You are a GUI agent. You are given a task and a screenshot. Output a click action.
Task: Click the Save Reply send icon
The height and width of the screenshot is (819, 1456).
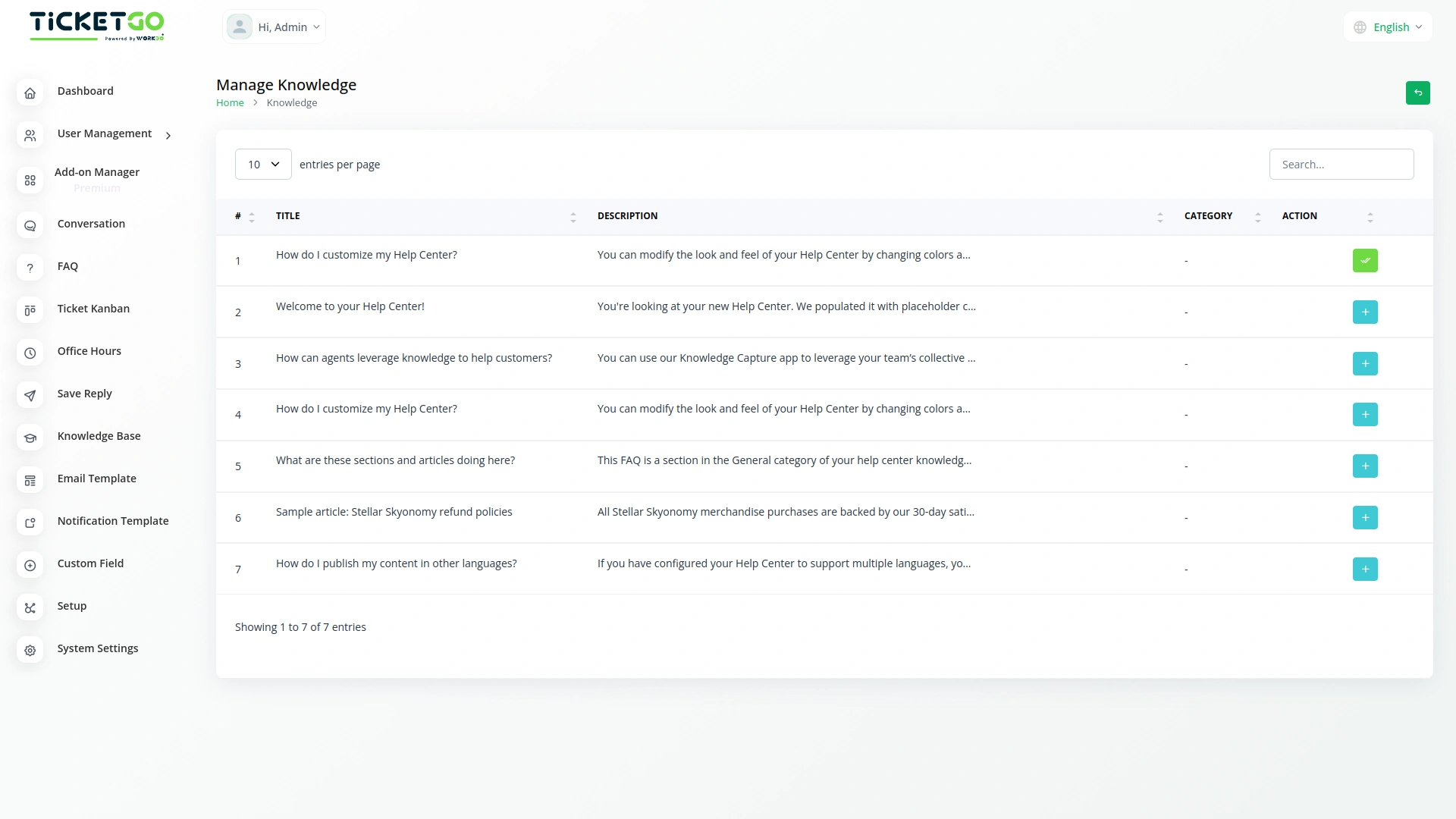pos(30,395)
